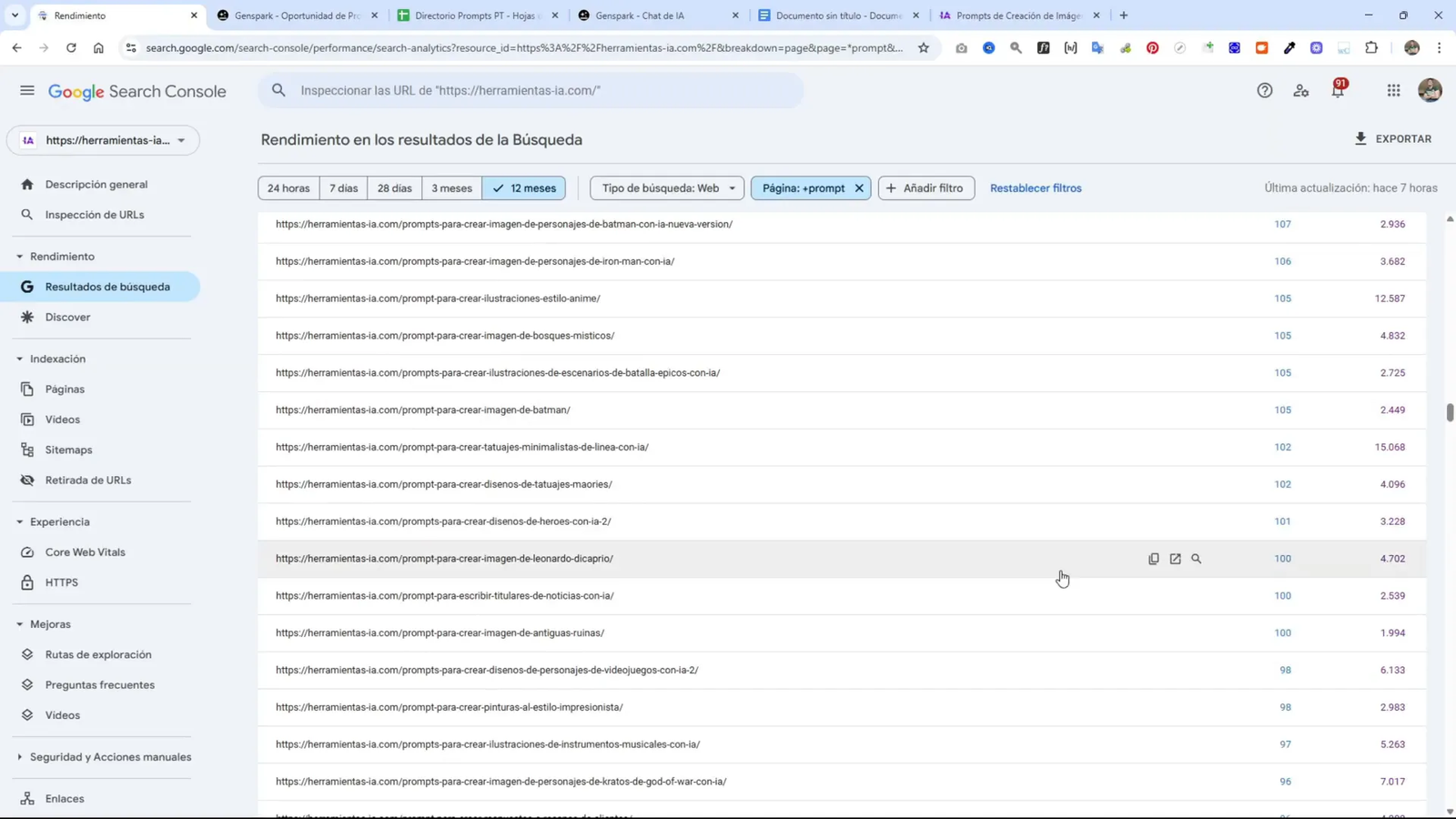The image size is (1456, 819).
Task: Click the URL inspection search field
Action: click(x=531, y=90)
